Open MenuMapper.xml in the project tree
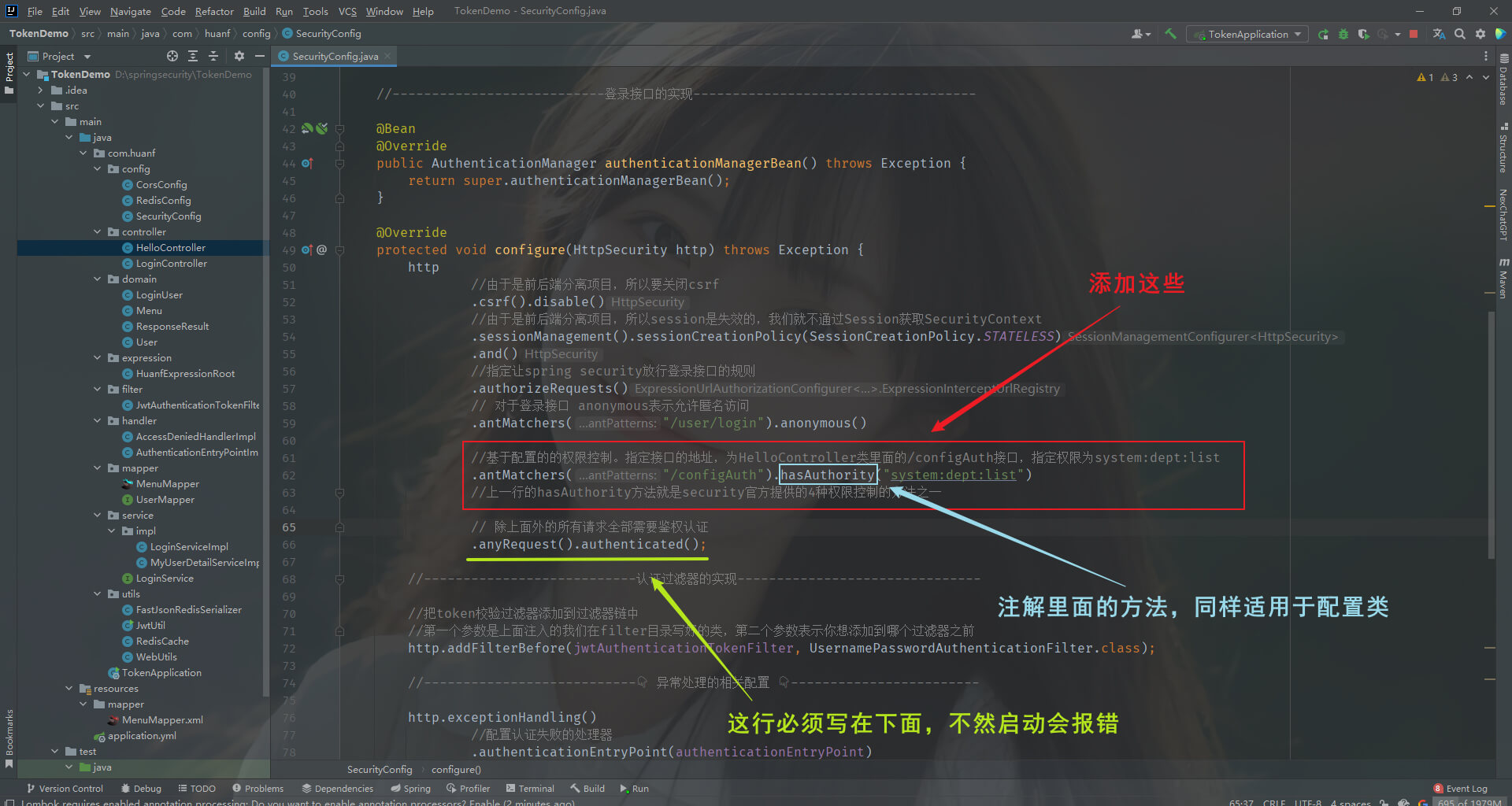Screen dimensions: 1512x806 (162, 719)
